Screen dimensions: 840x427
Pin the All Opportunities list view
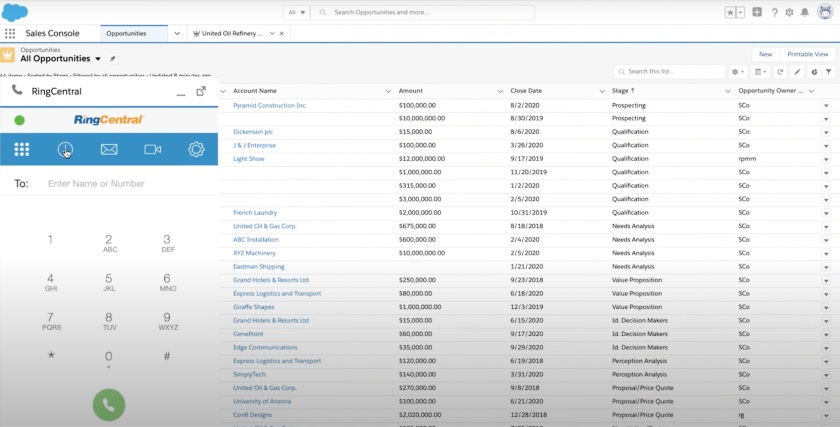tap(112, 59)
